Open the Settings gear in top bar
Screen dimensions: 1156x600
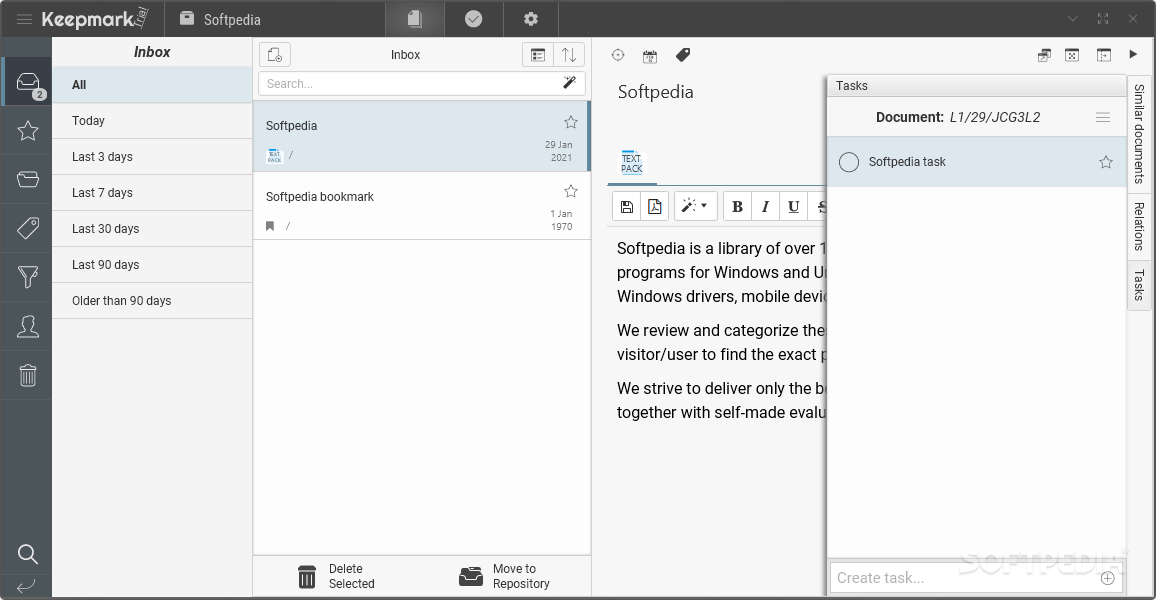[x=531, y=19]
